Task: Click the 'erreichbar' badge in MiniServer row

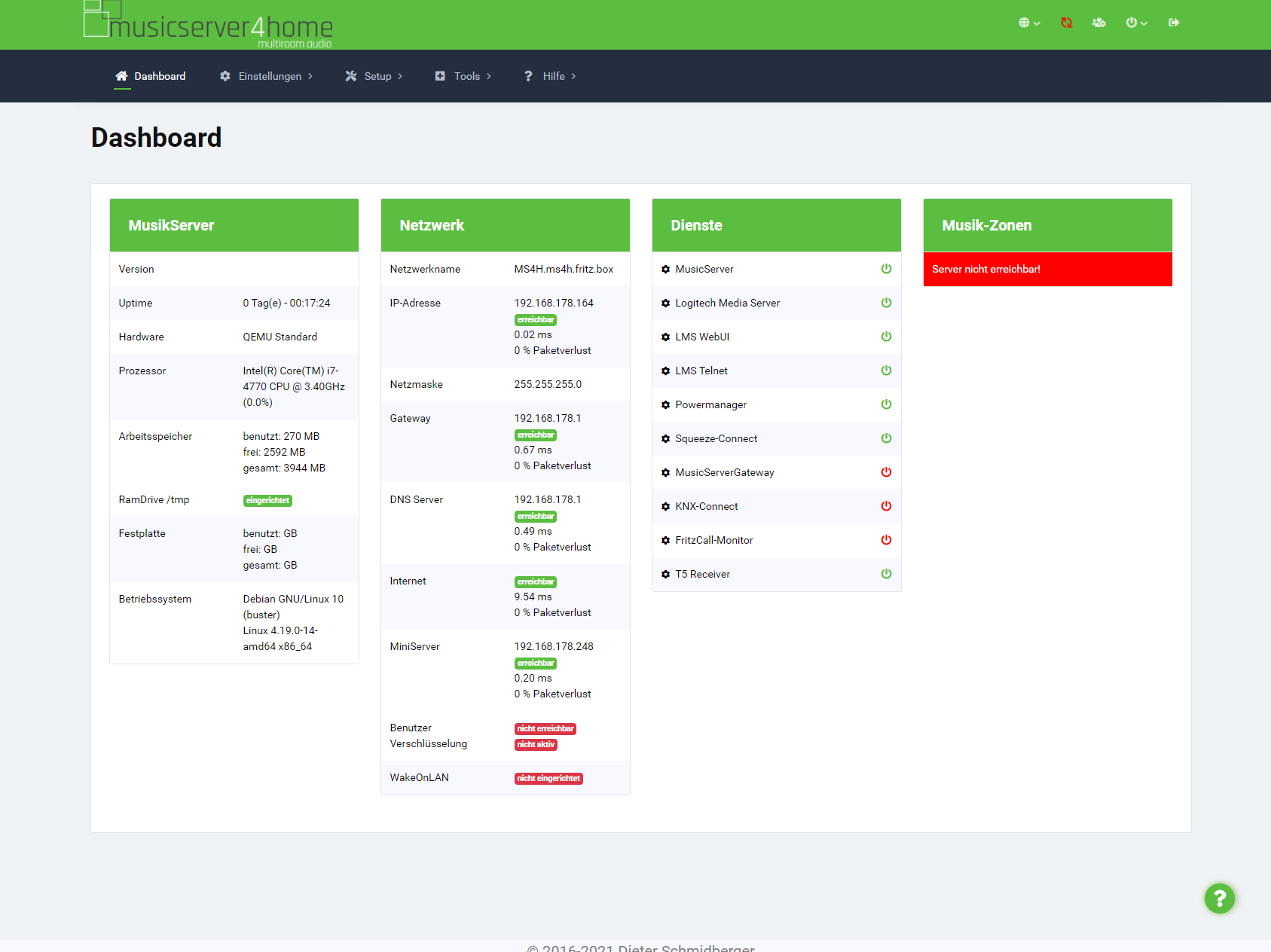Action: click(536, 664)
